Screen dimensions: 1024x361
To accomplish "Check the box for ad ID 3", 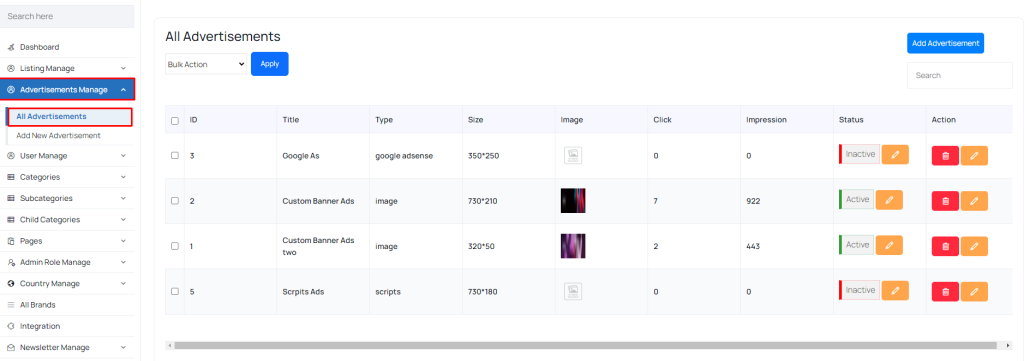I will pos(174,155).
